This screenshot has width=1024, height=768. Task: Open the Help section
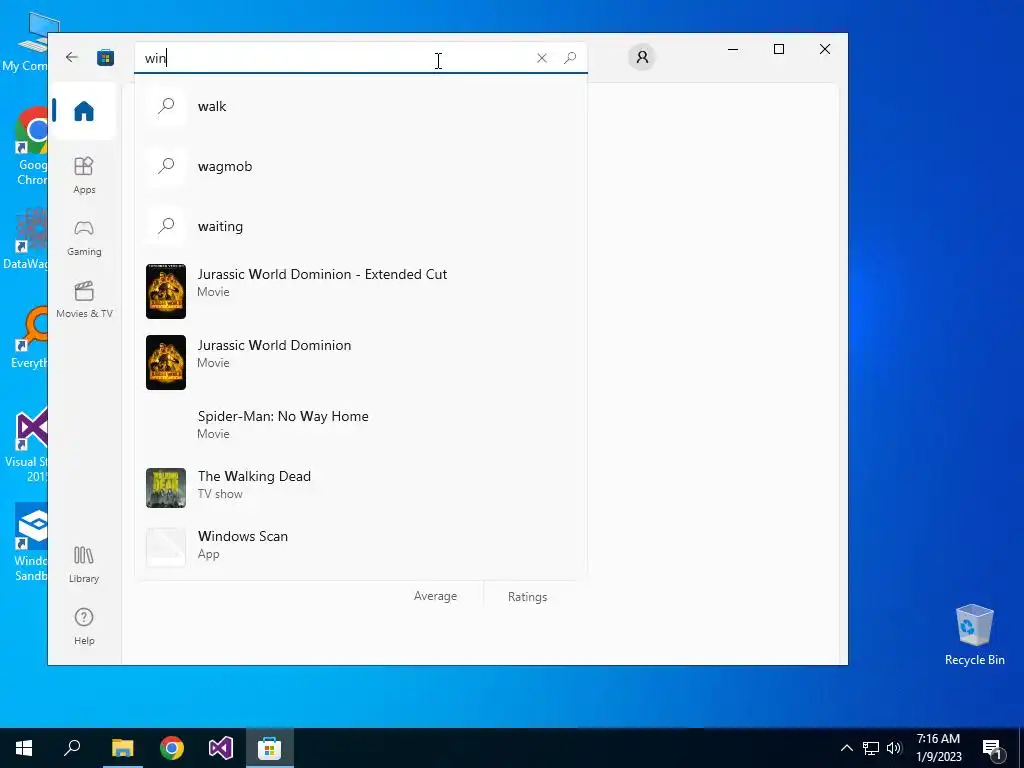coord(84,626)
